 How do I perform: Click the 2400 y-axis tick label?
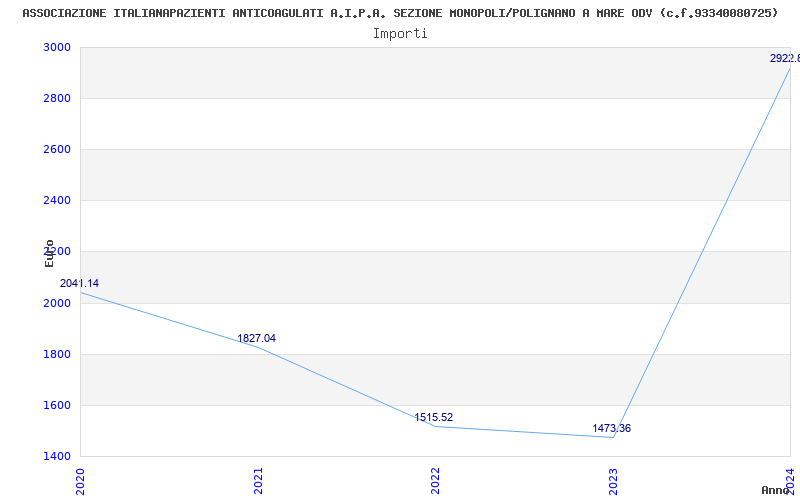pyautogui.click(x=57, y=201)
